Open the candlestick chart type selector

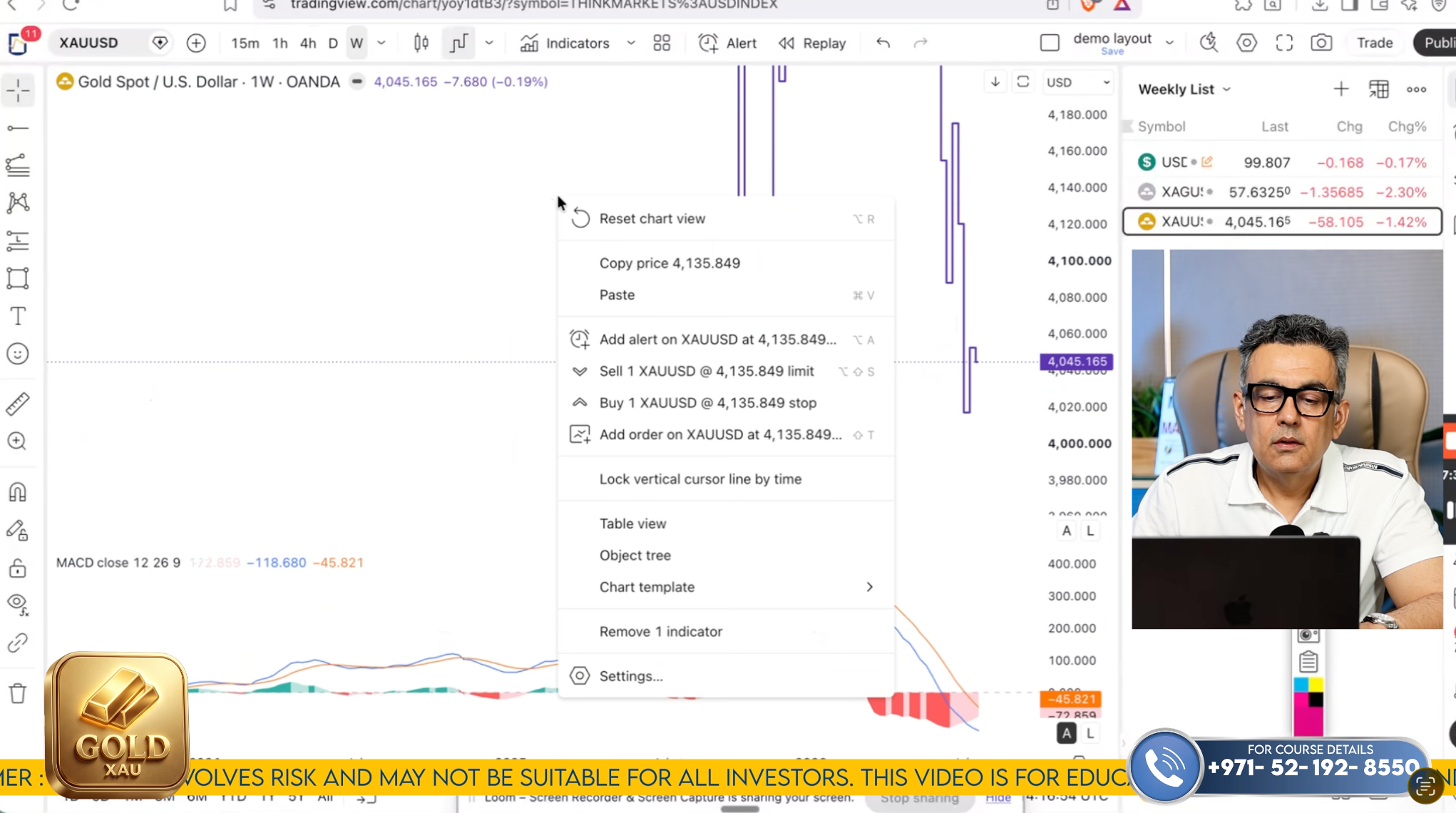[x=421, y=43]
